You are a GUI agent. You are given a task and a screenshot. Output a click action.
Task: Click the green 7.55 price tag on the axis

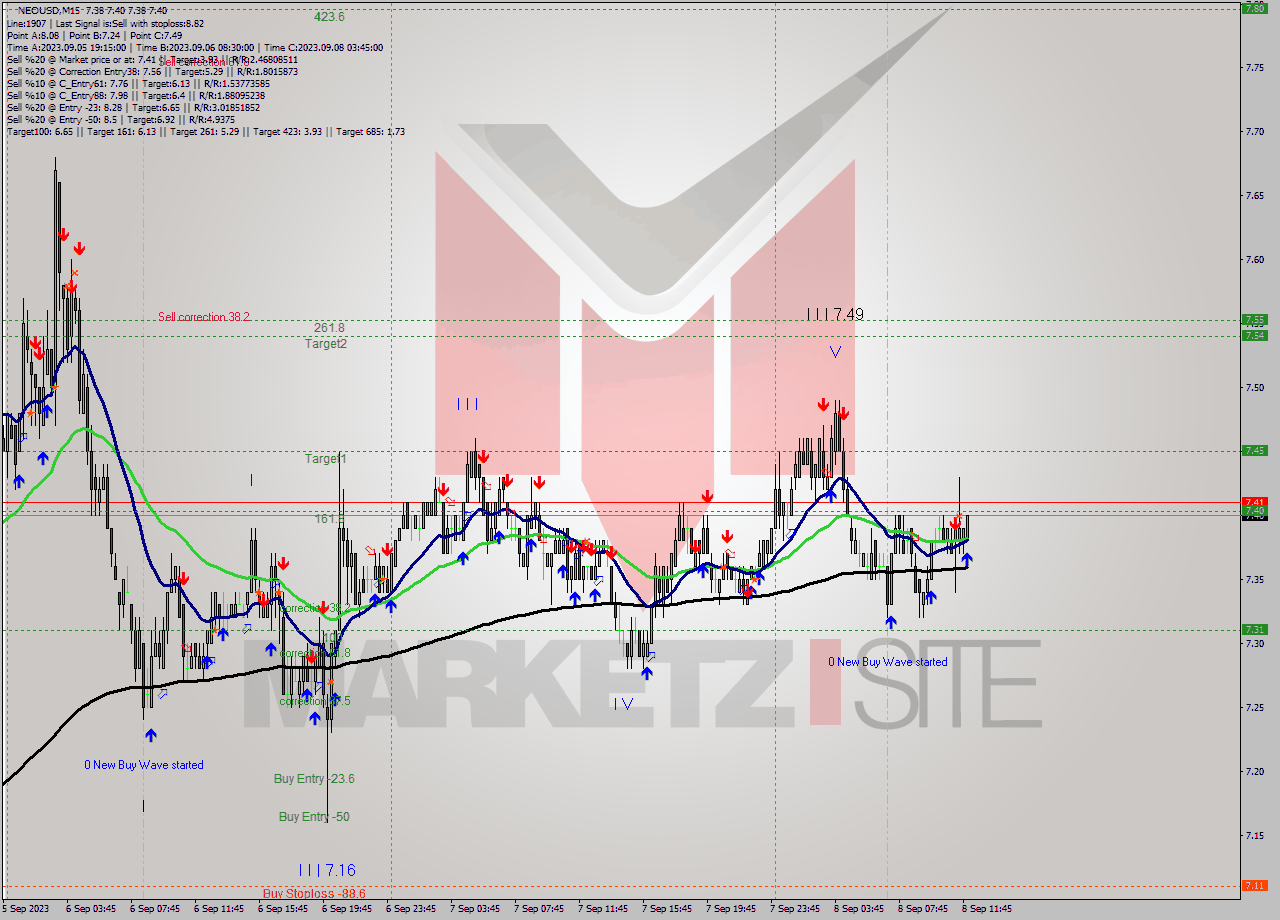click(x=1254, y=320)
